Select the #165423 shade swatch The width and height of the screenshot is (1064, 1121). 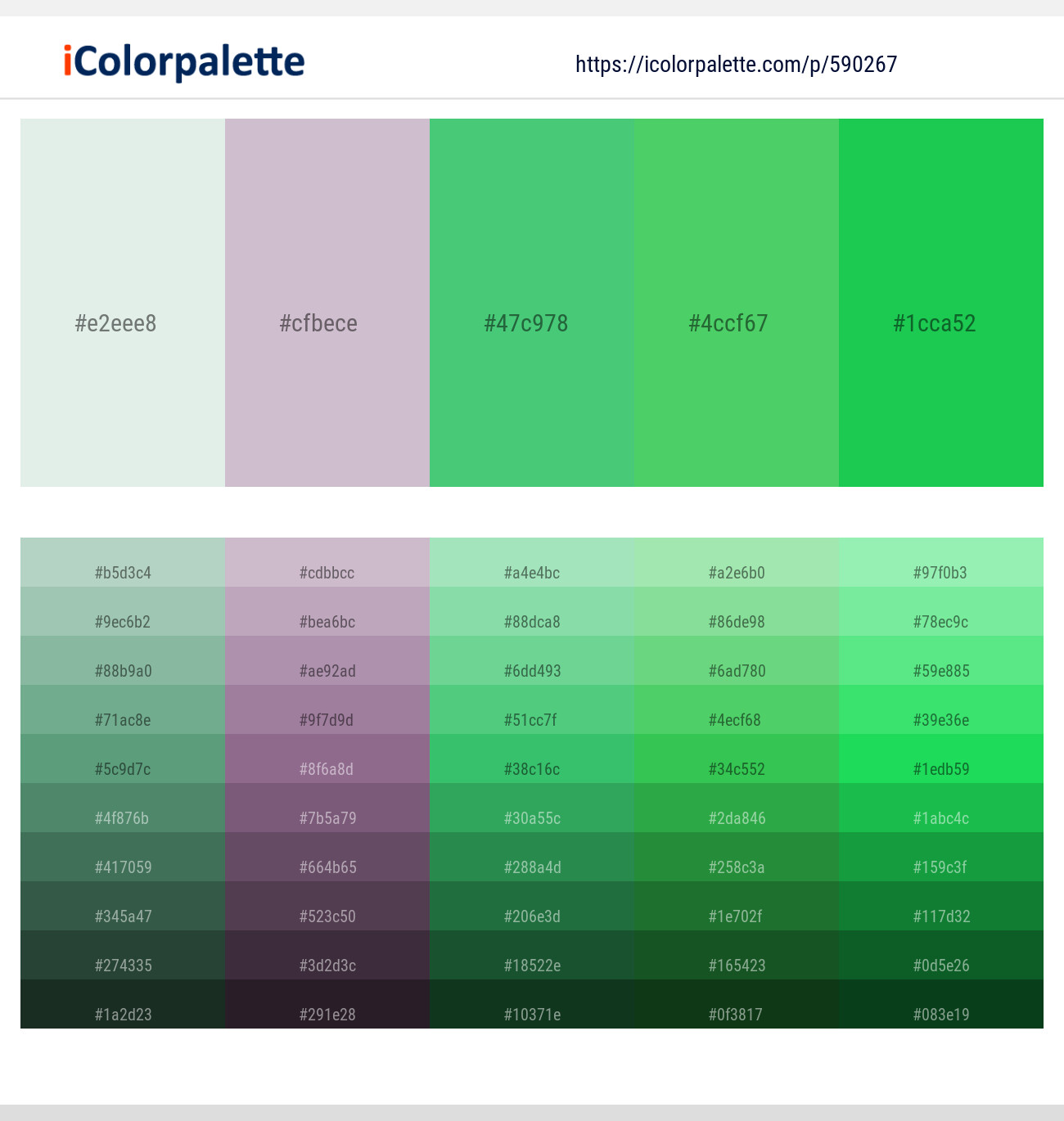click(737, 956)
